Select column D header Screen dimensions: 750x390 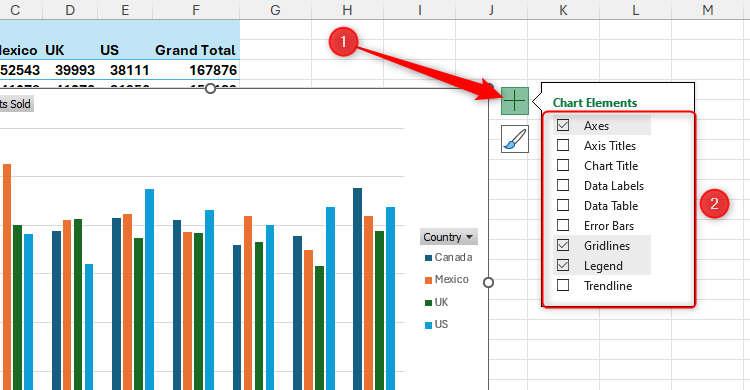tap(70, 10)
